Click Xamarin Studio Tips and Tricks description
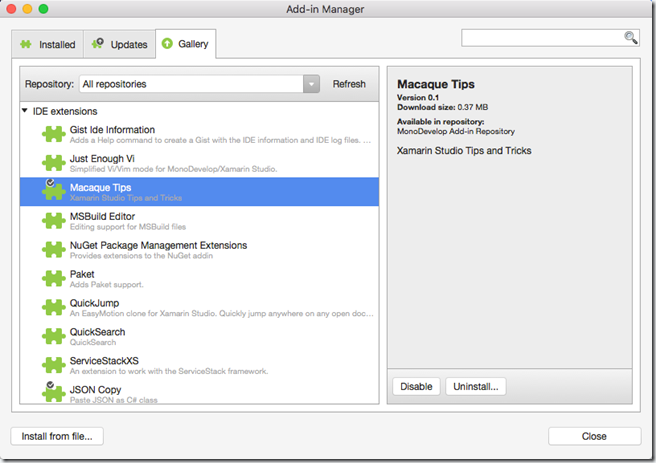The image size is (656, 463). [464, 151]
